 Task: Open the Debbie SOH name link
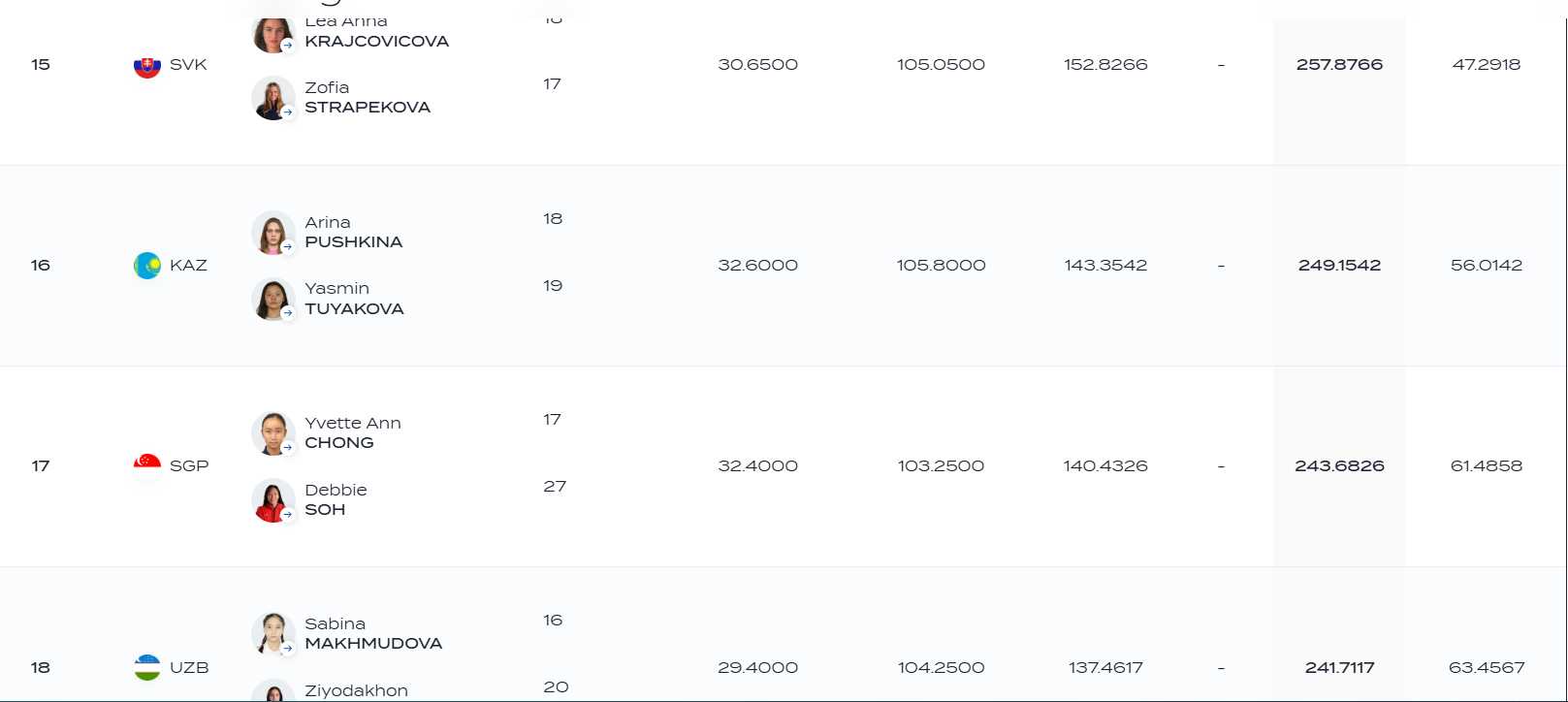click(336, 499)
